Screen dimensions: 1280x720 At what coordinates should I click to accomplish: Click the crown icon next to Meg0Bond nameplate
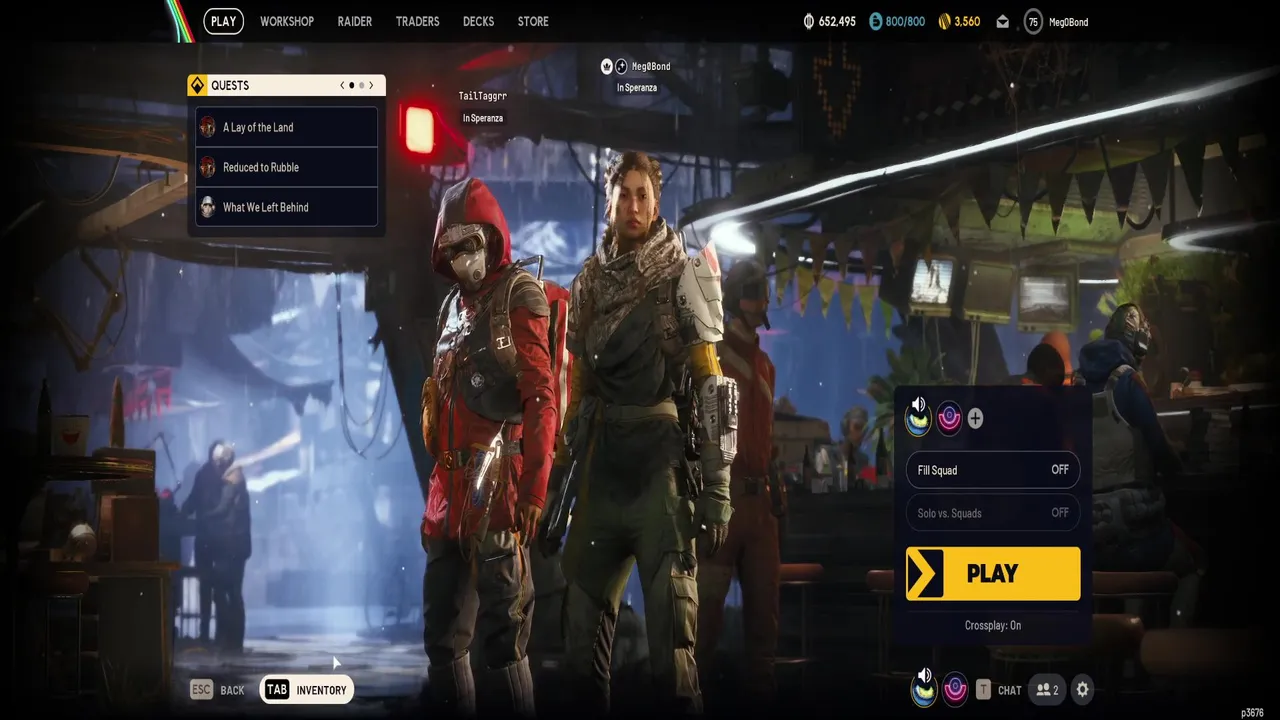pos(606,66)
